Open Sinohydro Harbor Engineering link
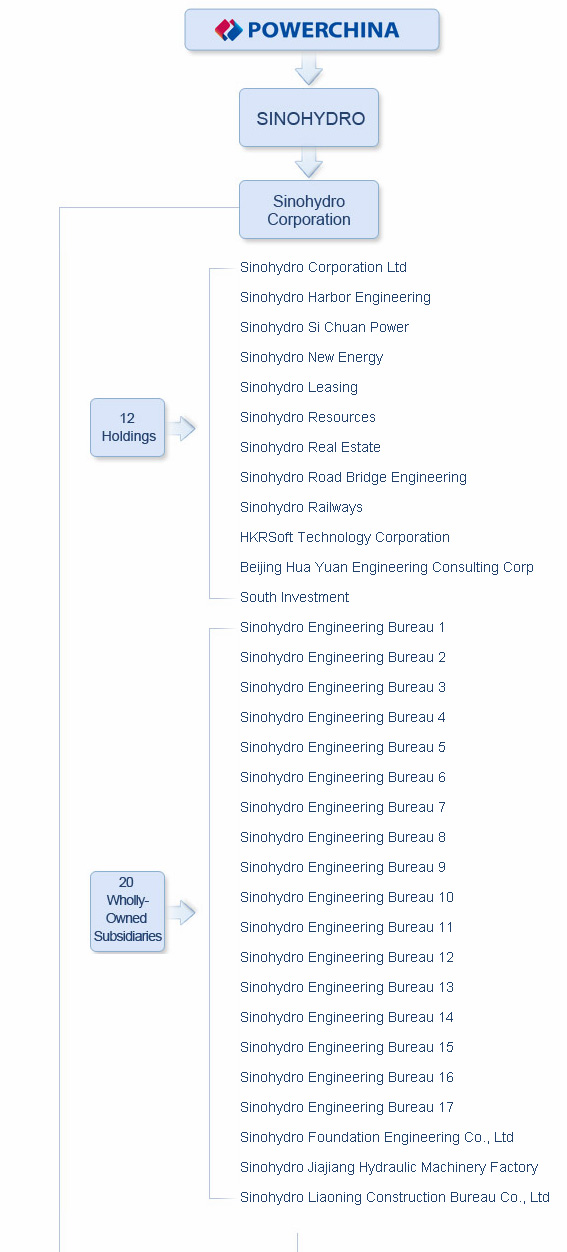 point(335,297)
